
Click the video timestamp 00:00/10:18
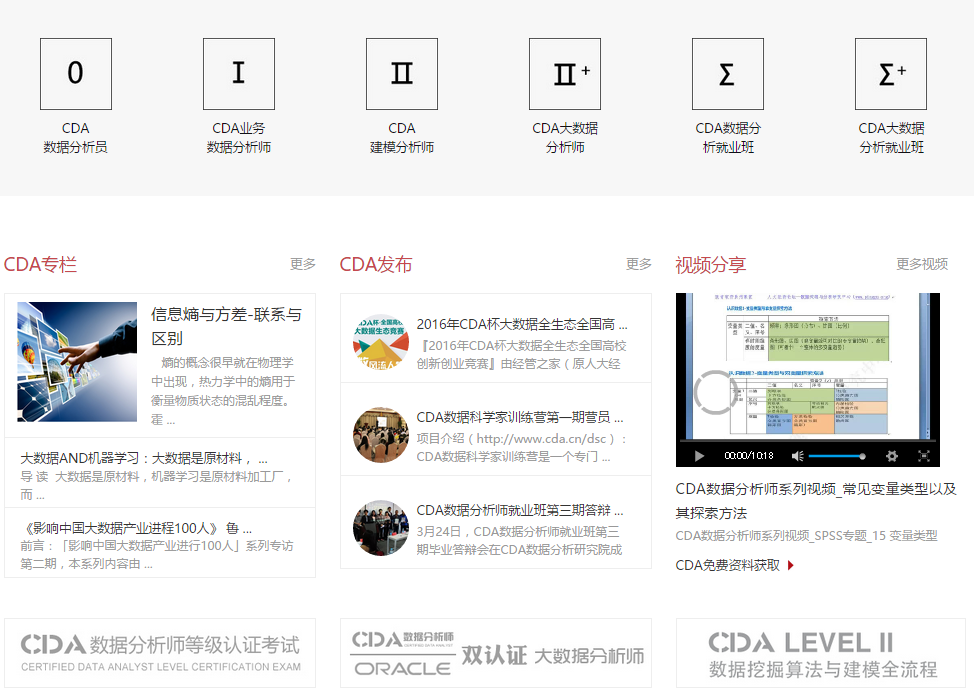(749, 456)
